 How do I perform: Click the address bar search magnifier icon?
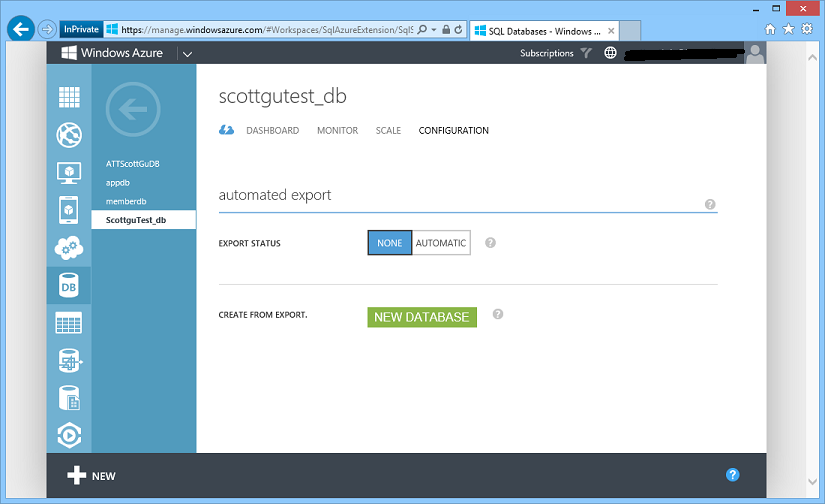pos(422,29)
